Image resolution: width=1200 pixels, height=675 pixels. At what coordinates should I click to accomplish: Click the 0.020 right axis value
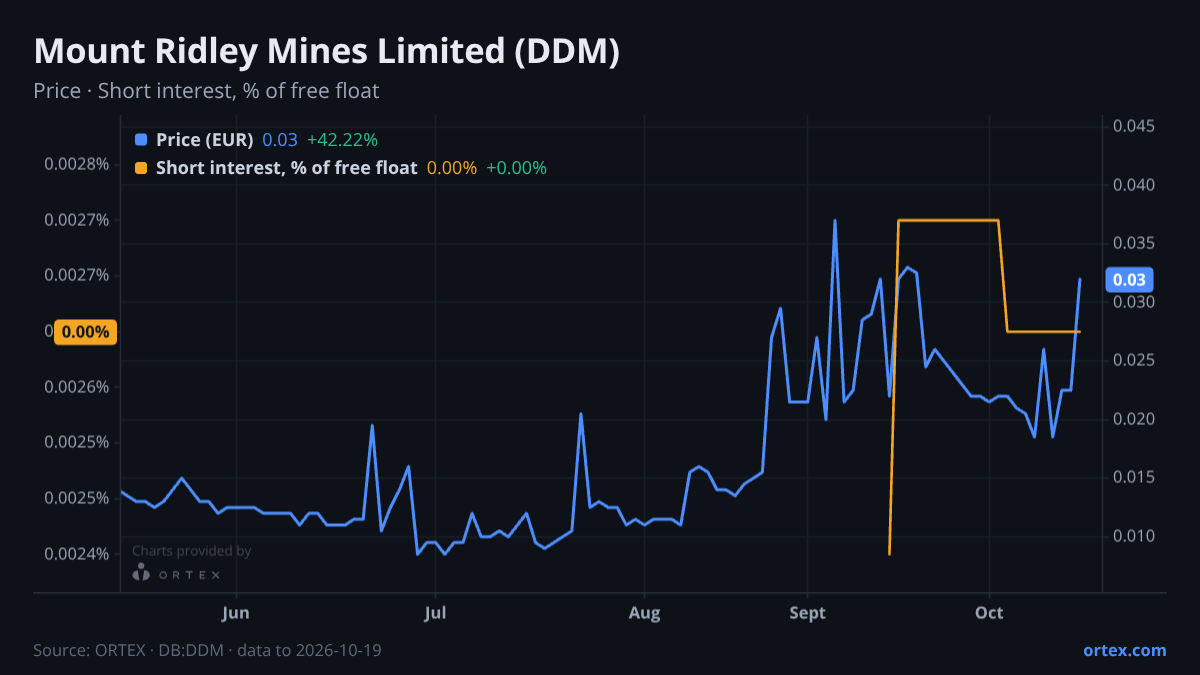tap(1132, 419)
